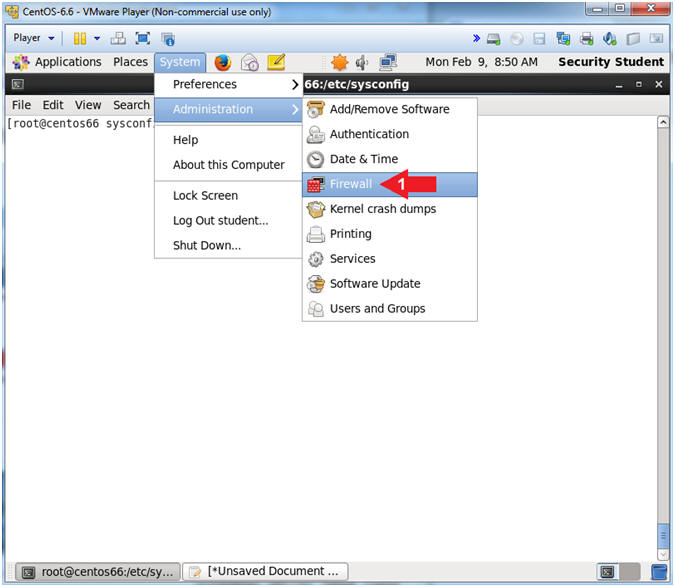Select the Administration submenu item

coord(228,109)
